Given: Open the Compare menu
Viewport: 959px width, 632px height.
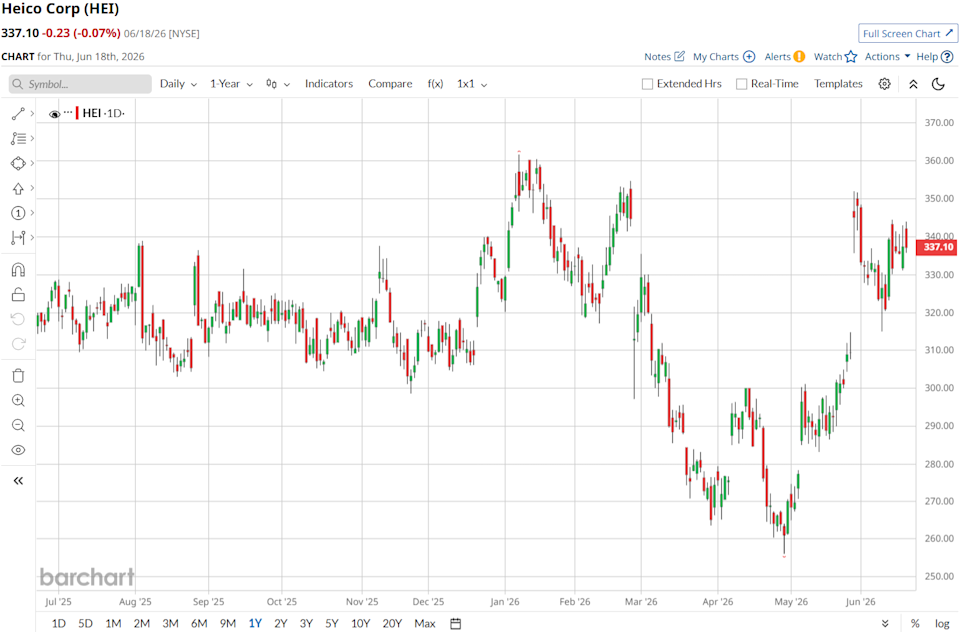Looking at the screenshot, I should click(390, 84).
